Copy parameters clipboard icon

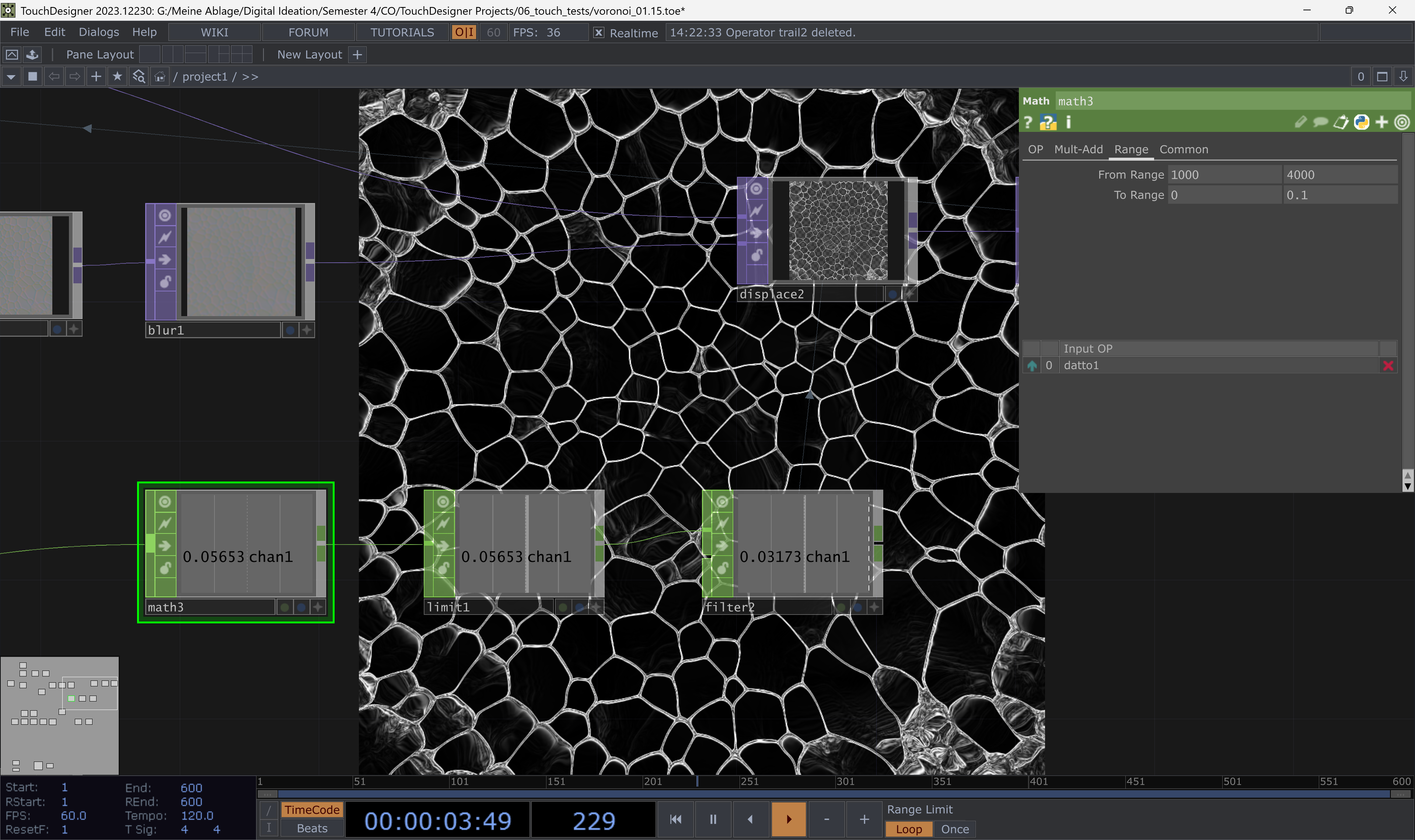click(x=1341, y=122)
